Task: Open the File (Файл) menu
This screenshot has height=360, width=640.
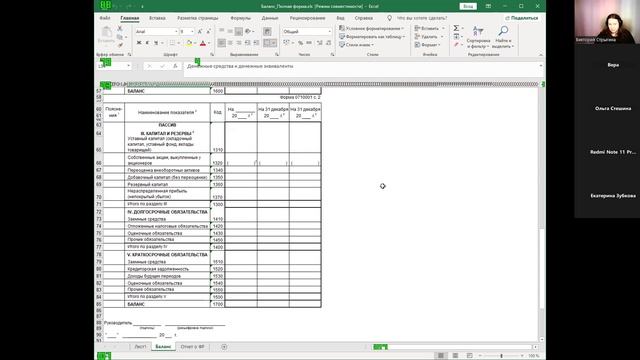Action: click(105, 18)
